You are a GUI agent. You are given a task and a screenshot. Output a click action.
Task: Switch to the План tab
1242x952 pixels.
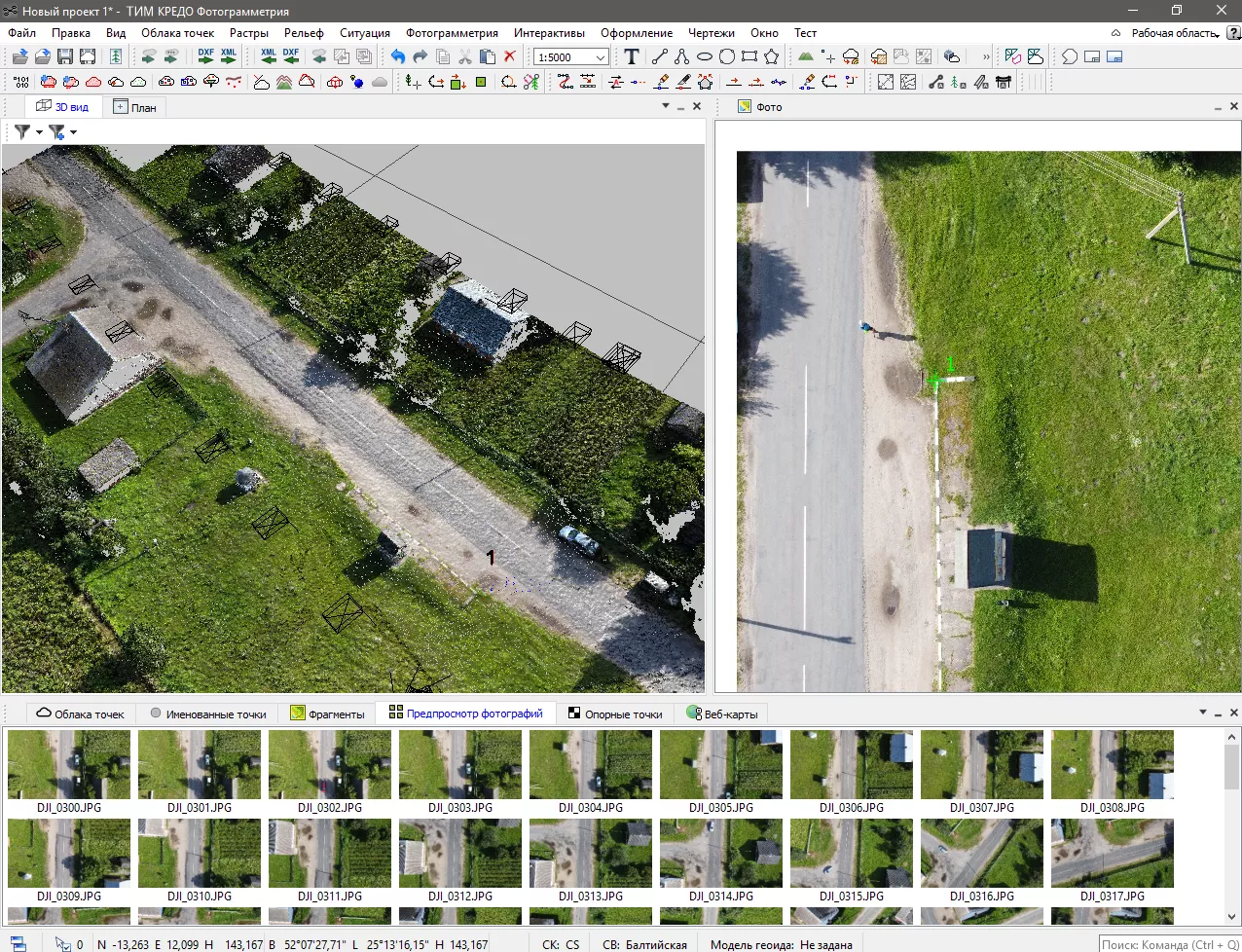click(x=135, y=107)
